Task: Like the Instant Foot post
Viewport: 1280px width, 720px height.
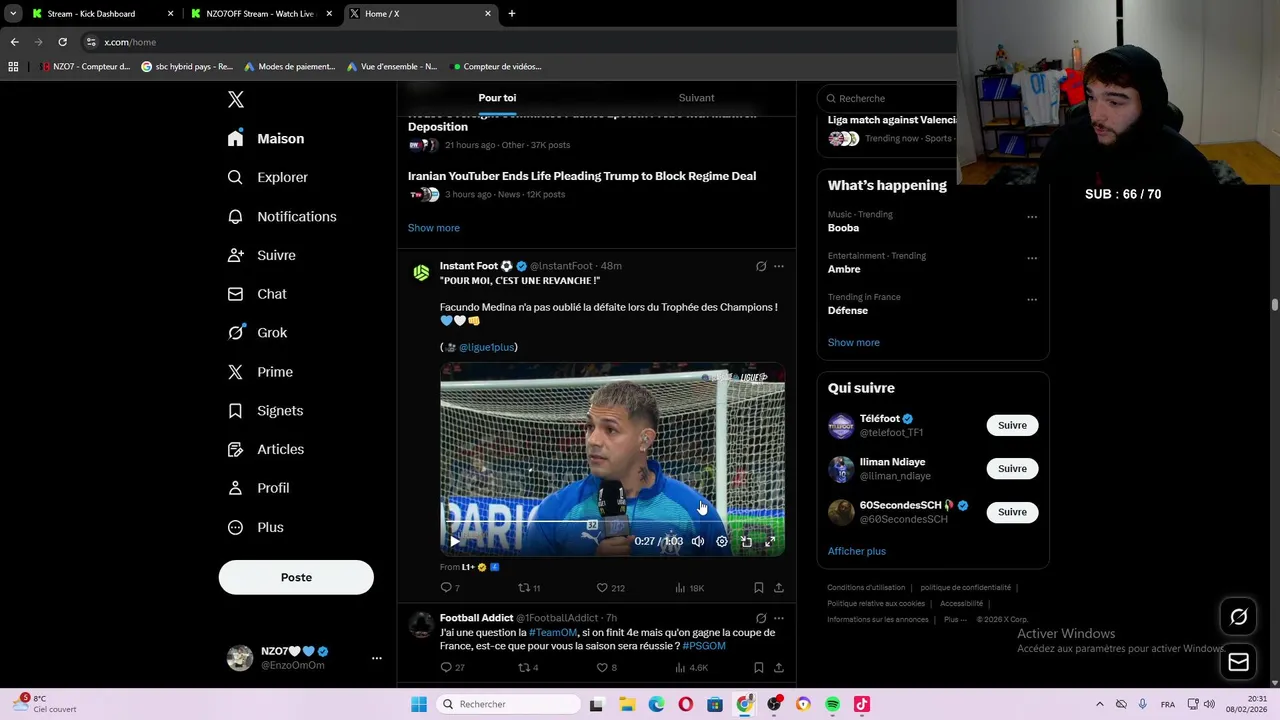Action: pyautogui.click(x=610, y=588)
